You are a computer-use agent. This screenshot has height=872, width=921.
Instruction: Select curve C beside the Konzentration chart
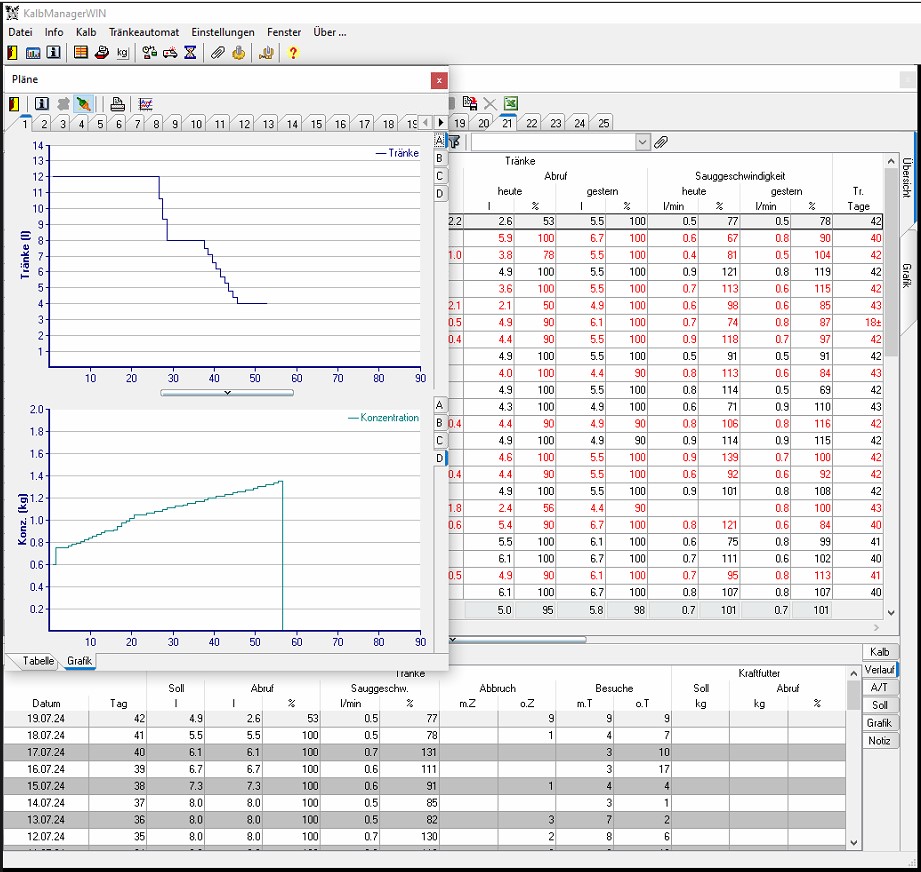click(x=440, y=440)
